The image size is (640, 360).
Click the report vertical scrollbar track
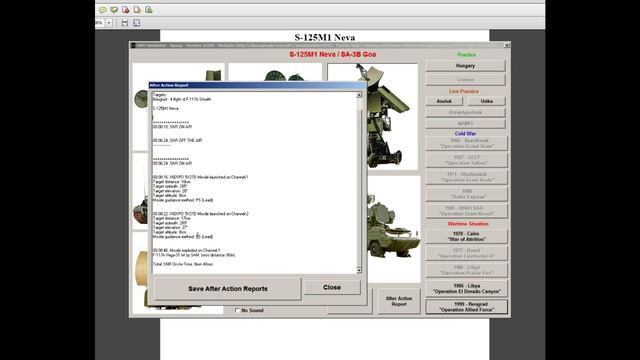(359, 184)
